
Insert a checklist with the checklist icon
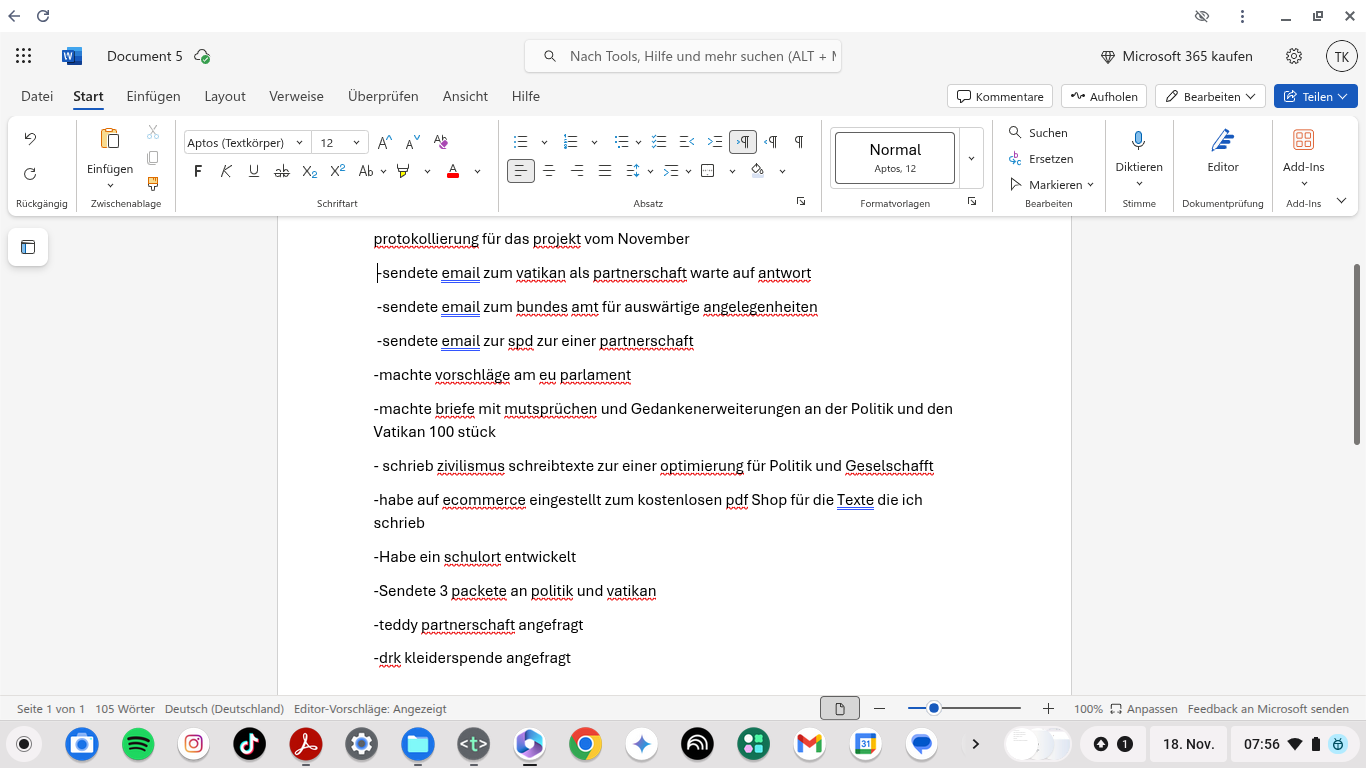pyautogui.click(x=659, y=142)
